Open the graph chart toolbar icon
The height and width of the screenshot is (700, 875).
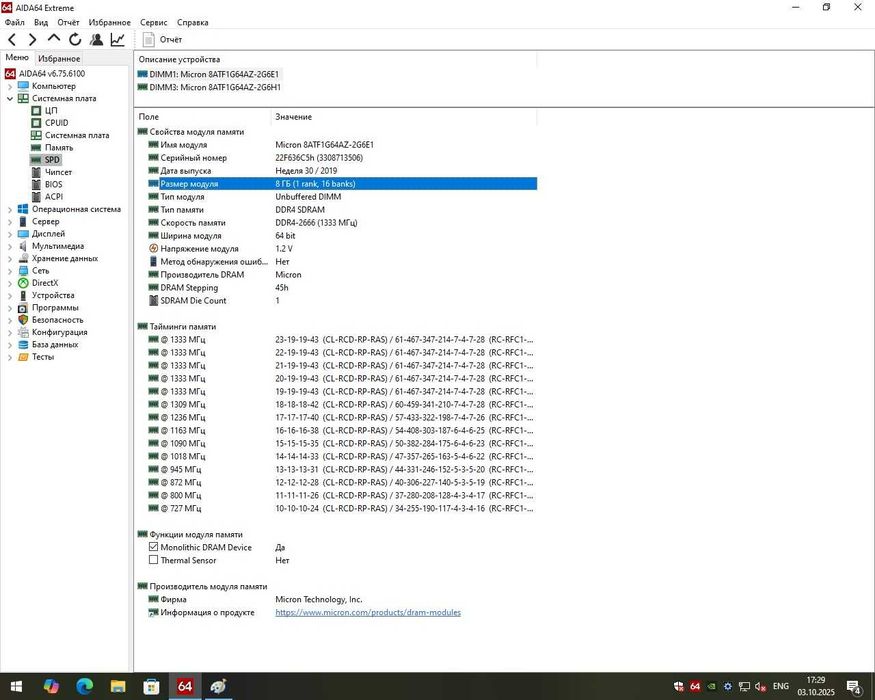pos(117,39)
